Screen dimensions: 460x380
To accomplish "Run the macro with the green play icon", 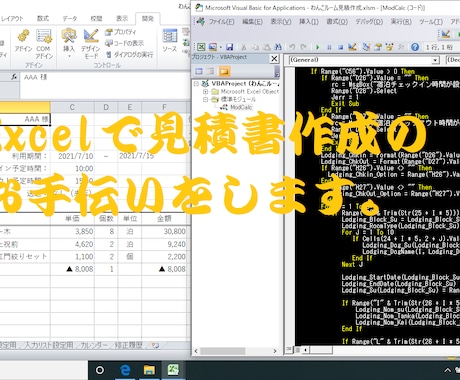I will pyautogui.click(x=317, y=47).
